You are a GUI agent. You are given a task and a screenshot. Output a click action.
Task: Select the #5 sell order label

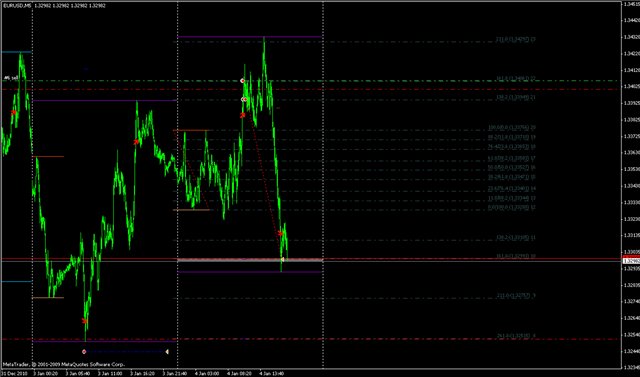[11, 78]
